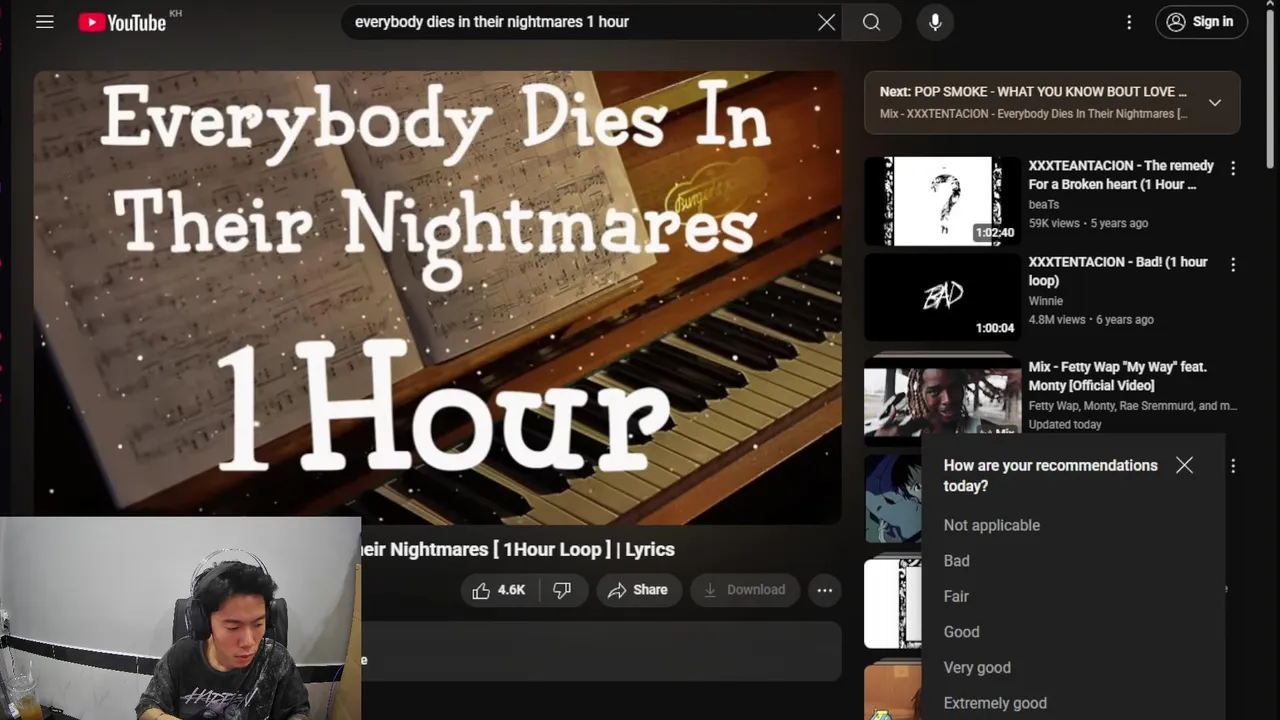Like the video with 4.6K likes
This screenshot has height=720, width=1280.
(499, 590)
